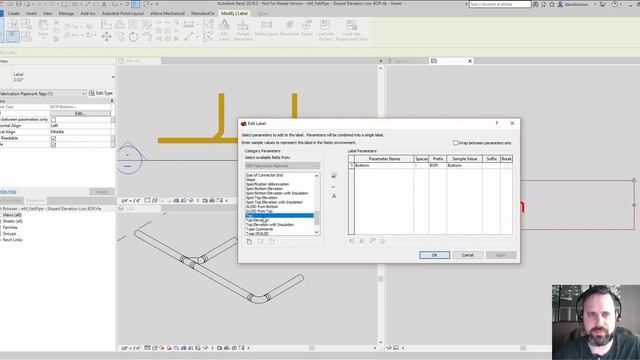Open the Manage ribbon tab
This screenshot has width=640, height=360.
pyautogui.click(x=66, y=13)
